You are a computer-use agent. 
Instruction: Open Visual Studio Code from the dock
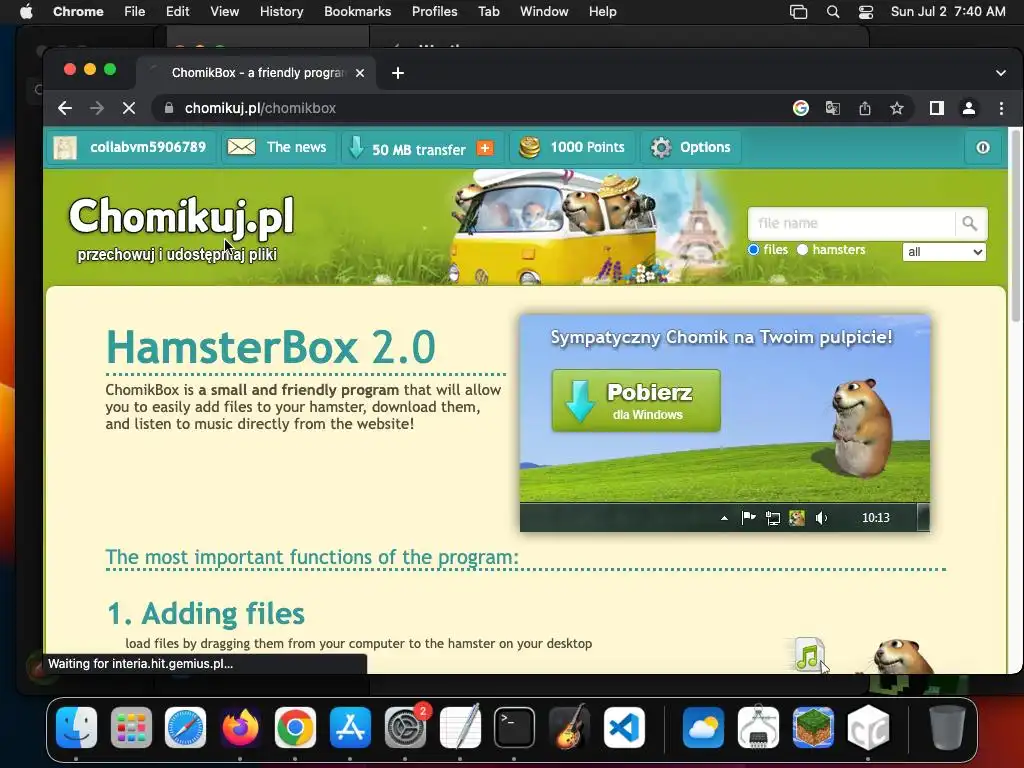click(624, 727)
